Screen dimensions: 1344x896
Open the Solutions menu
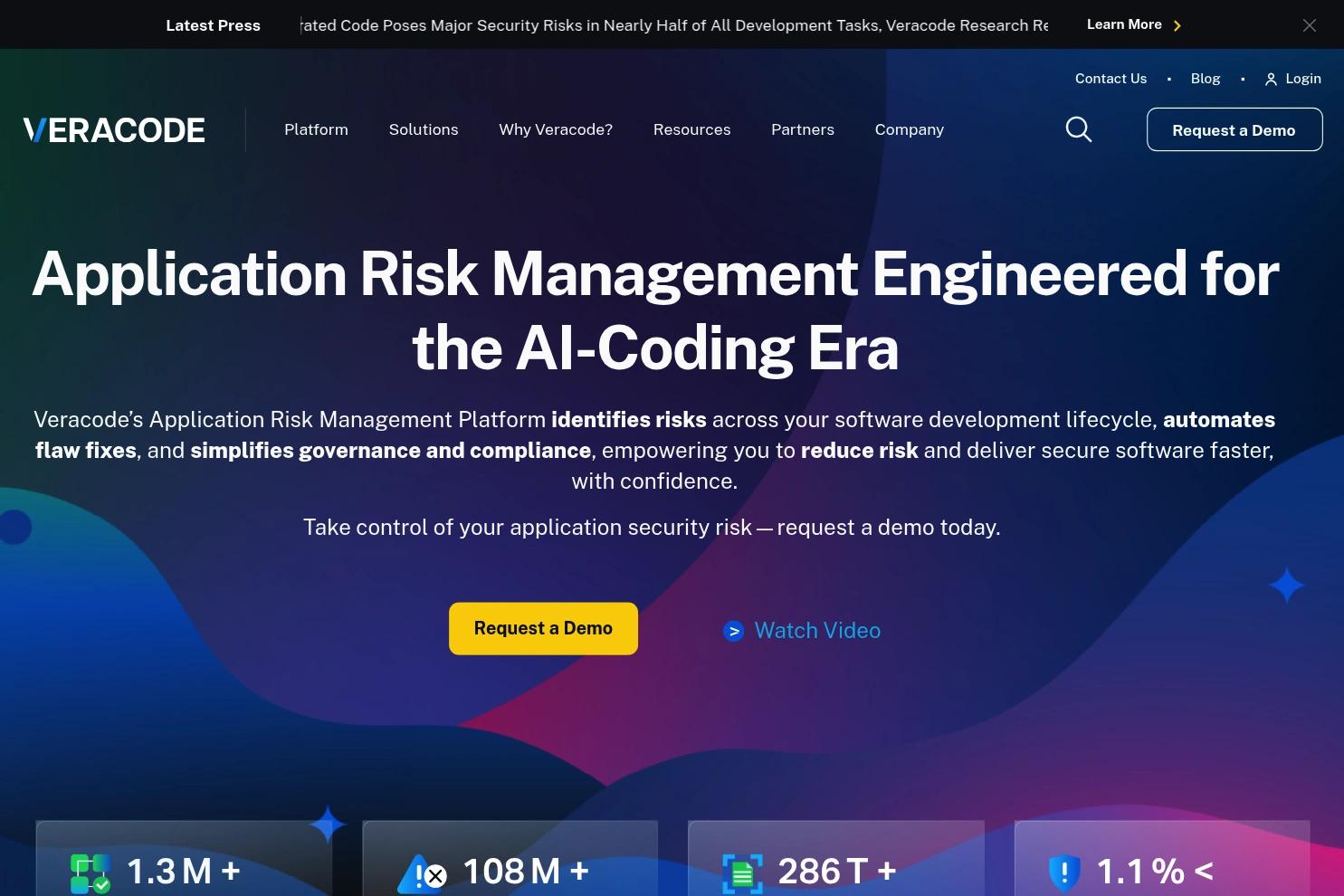424,129
